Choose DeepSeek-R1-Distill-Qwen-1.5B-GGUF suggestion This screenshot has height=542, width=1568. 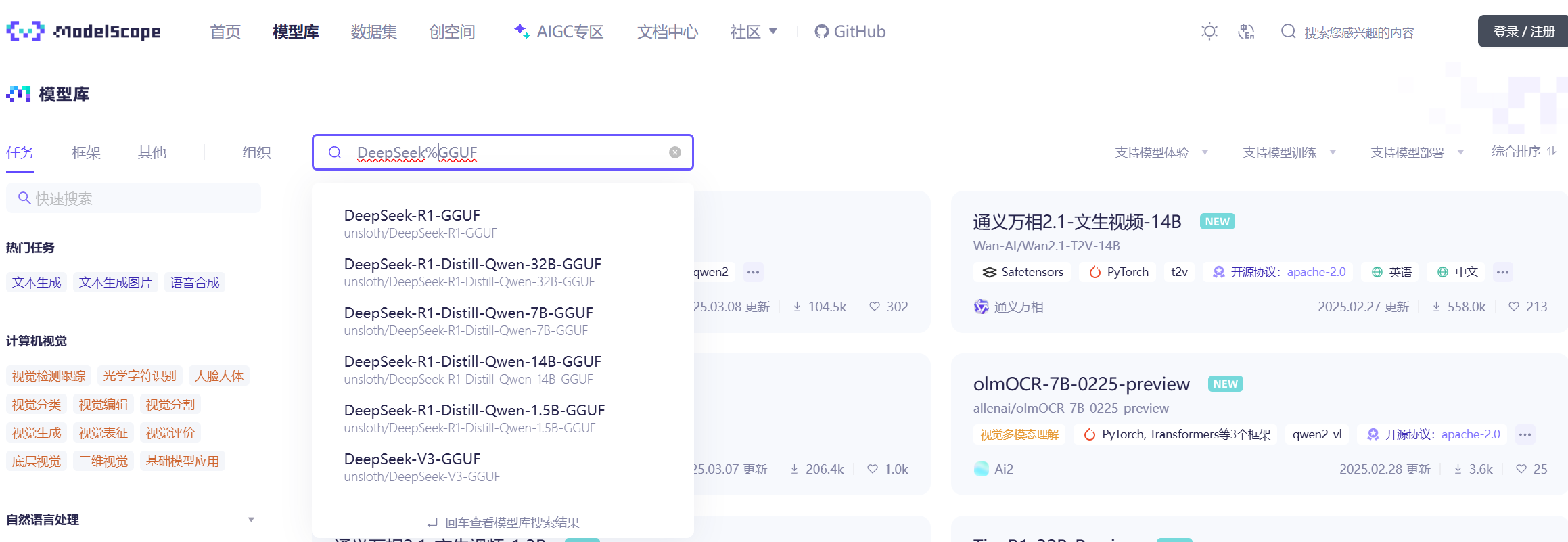(503, 418)
